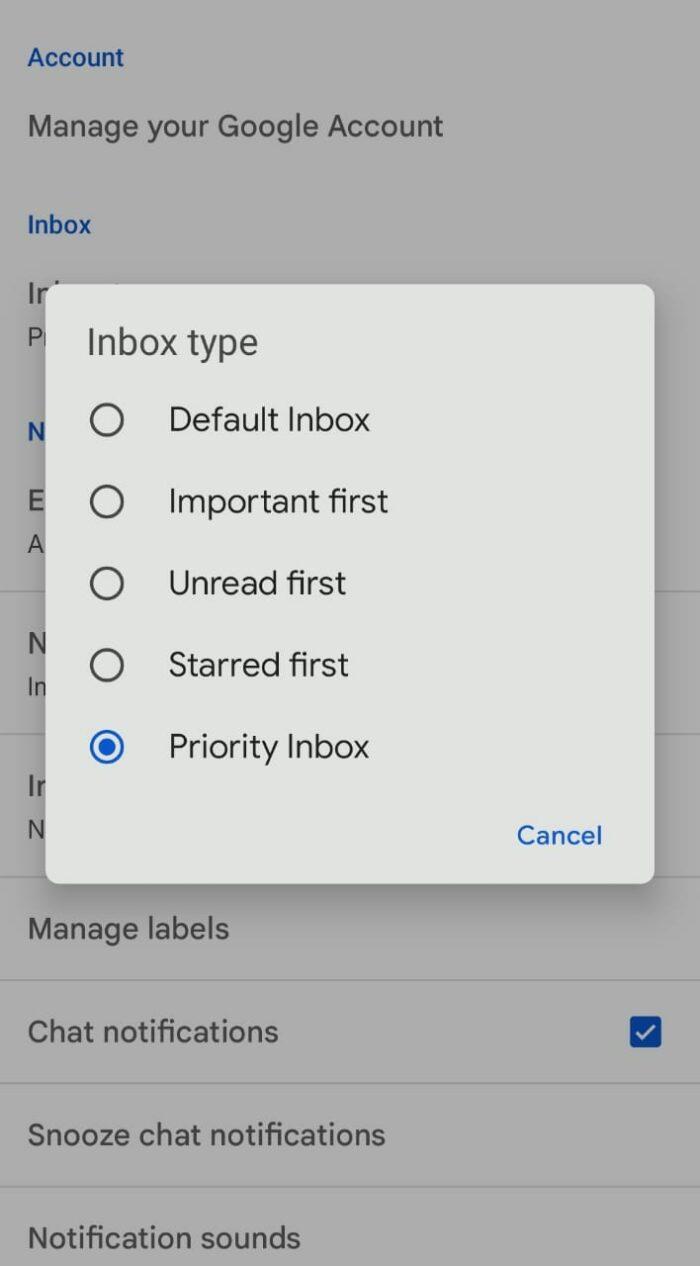Click the Account section header
The height and width of the screenshot is (1266, 700).
75,57
